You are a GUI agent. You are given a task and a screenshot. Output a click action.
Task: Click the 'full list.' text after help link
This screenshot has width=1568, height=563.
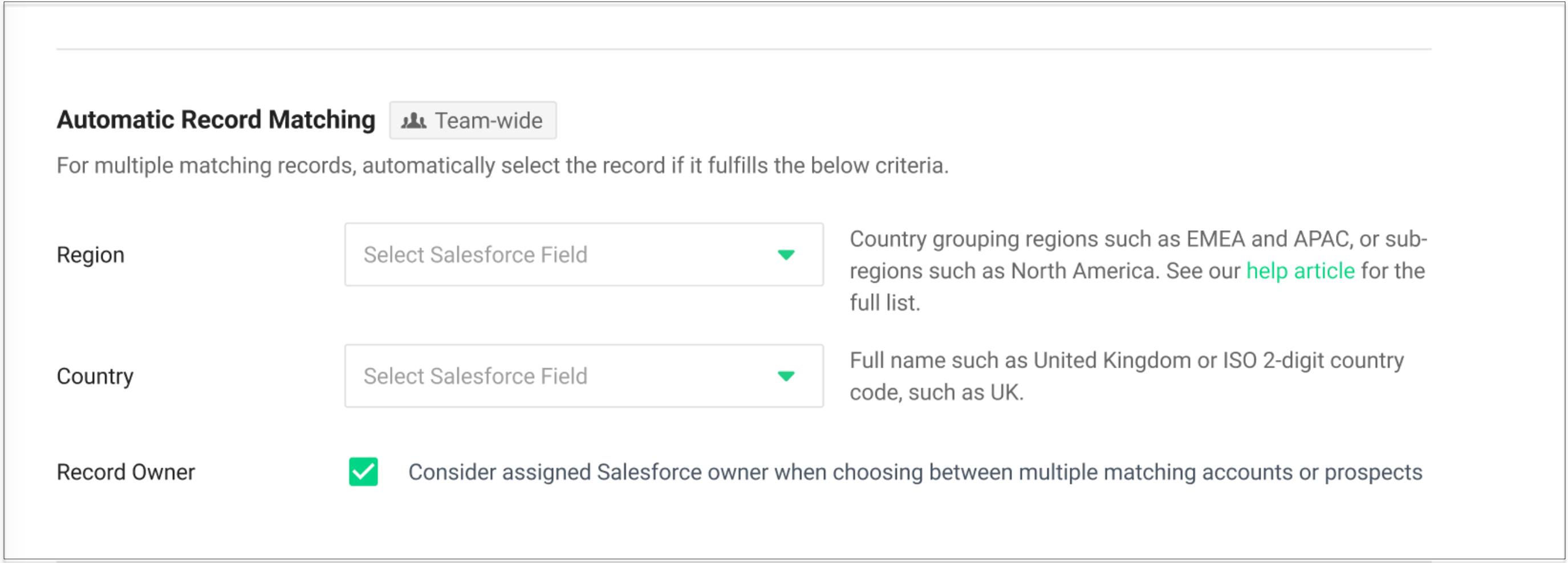tap(884, 303)
